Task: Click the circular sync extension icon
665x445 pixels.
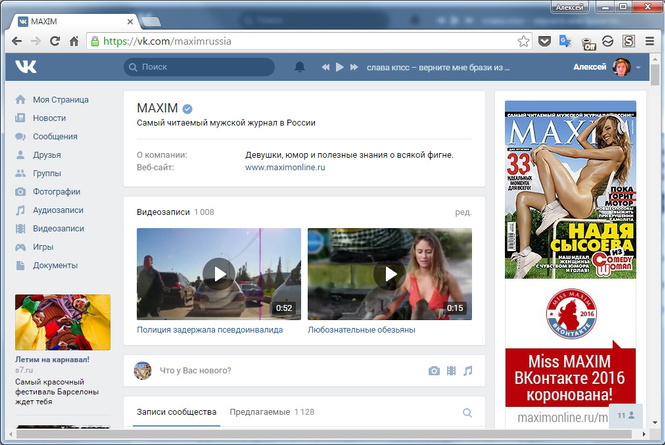Action: [x=608, y=41]
